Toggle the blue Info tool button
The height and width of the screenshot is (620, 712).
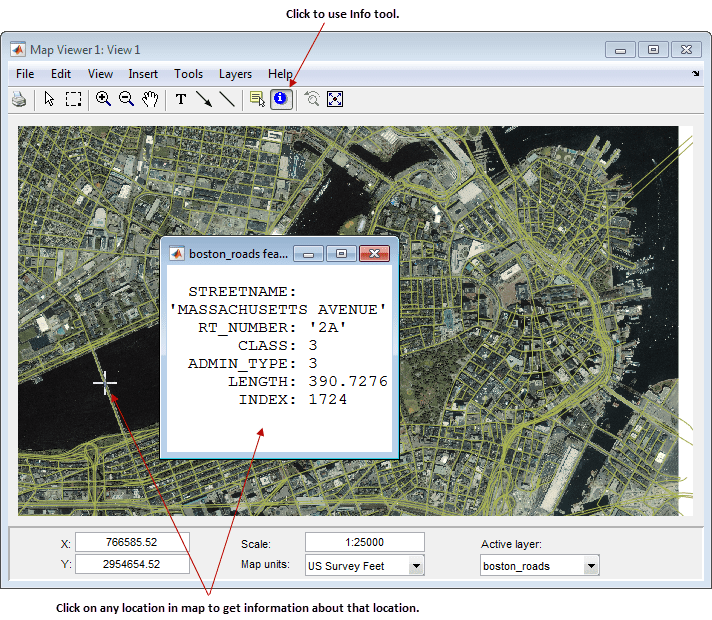(x=281, y=99)
